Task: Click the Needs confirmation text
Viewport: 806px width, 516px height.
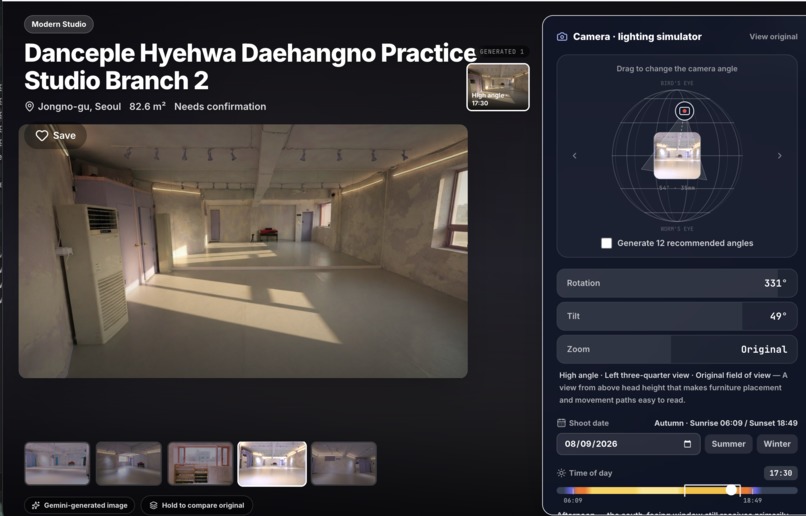Action: [220, 106]
